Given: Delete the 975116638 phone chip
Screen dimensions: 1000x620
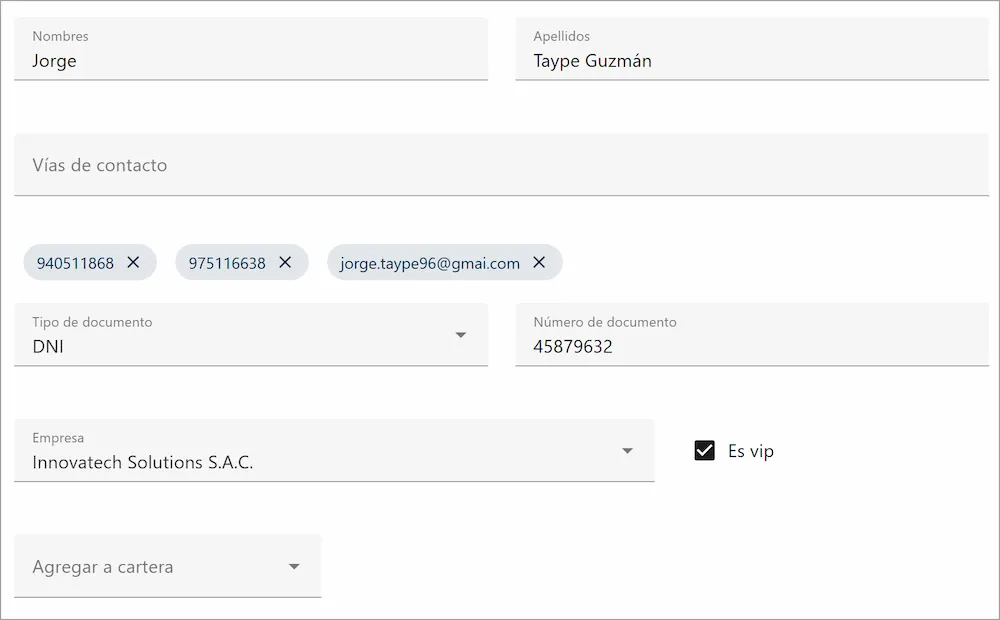Looking at the screenshot, I should click(x=285, y=262).
